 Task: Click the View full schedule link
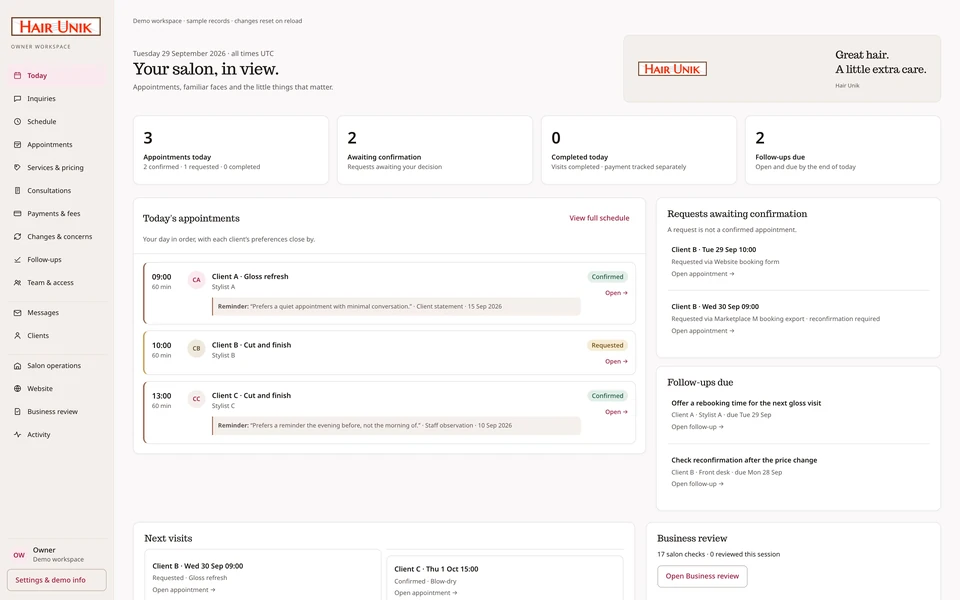tap(599, 218)
